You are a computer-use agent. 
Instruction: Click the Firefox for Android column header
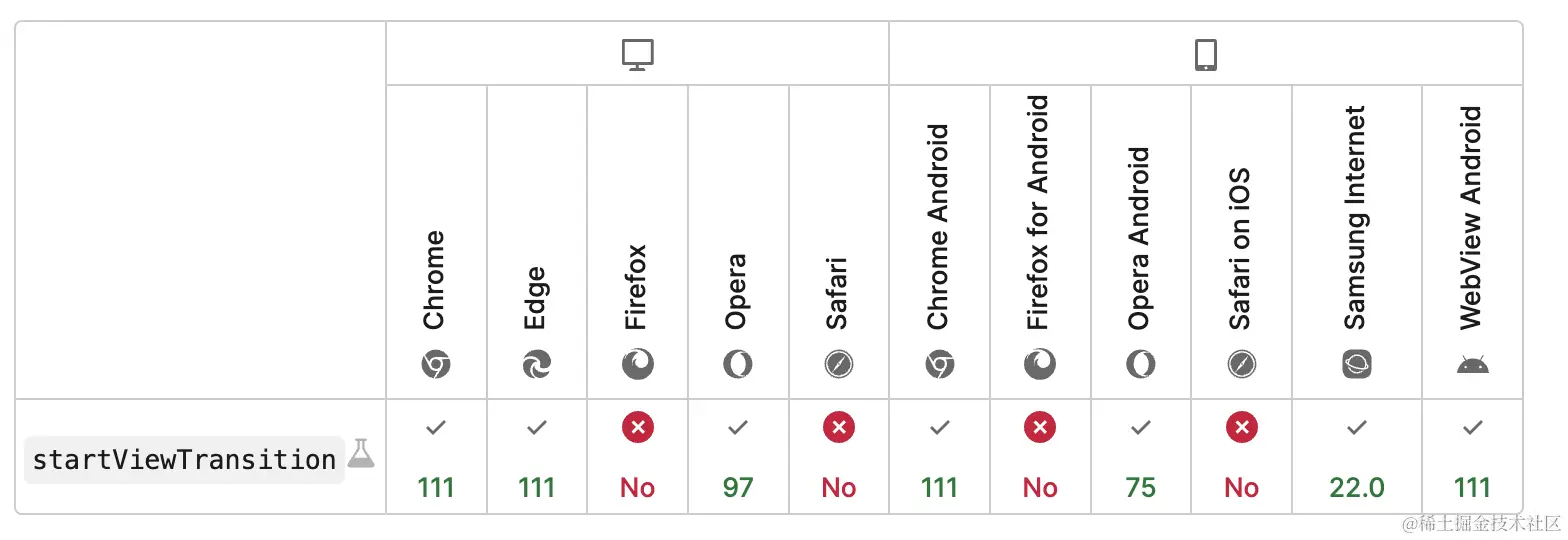[x=1040, y=240]
